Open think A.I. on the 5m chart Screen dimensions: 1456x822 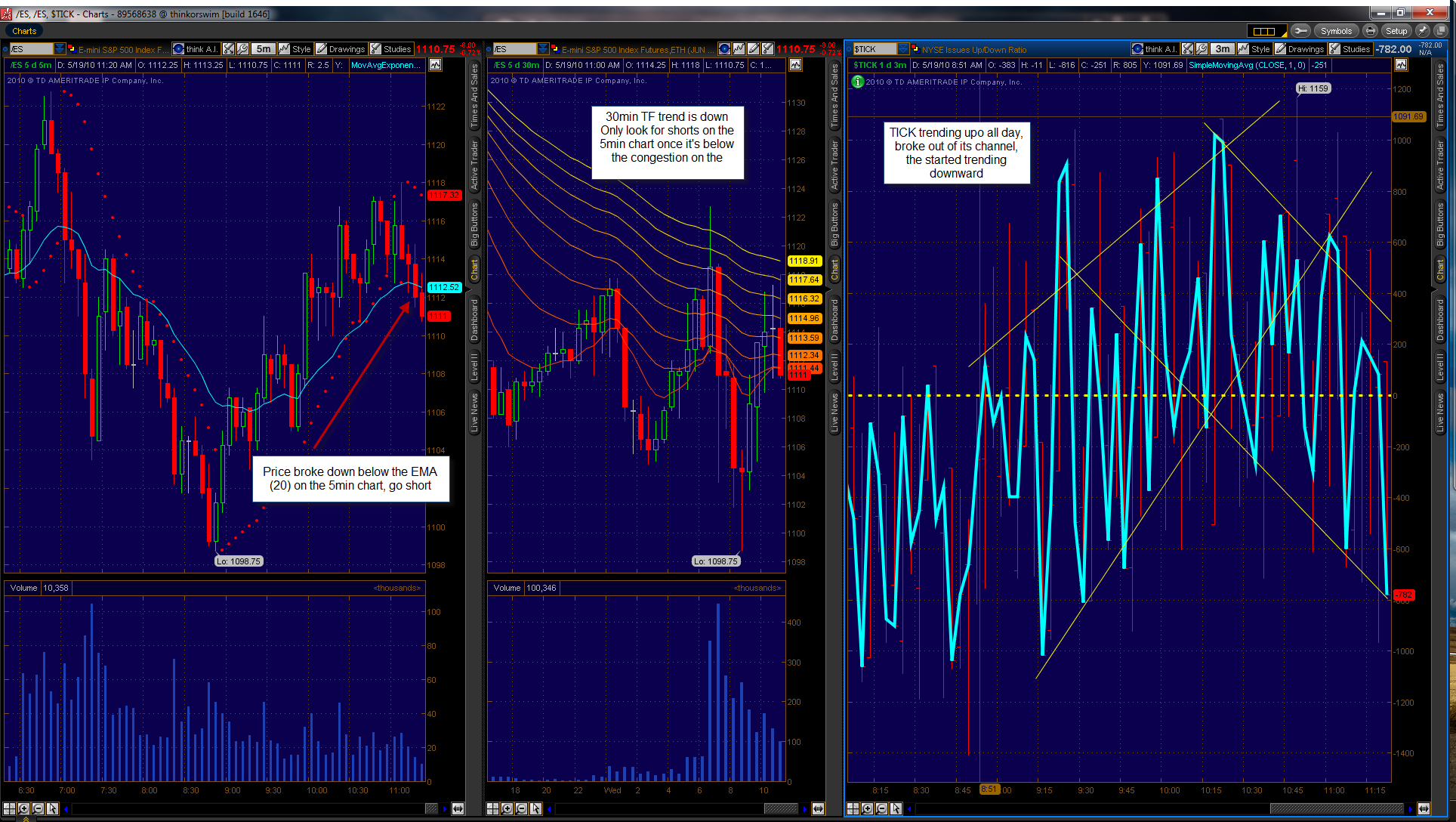point(196,49)
